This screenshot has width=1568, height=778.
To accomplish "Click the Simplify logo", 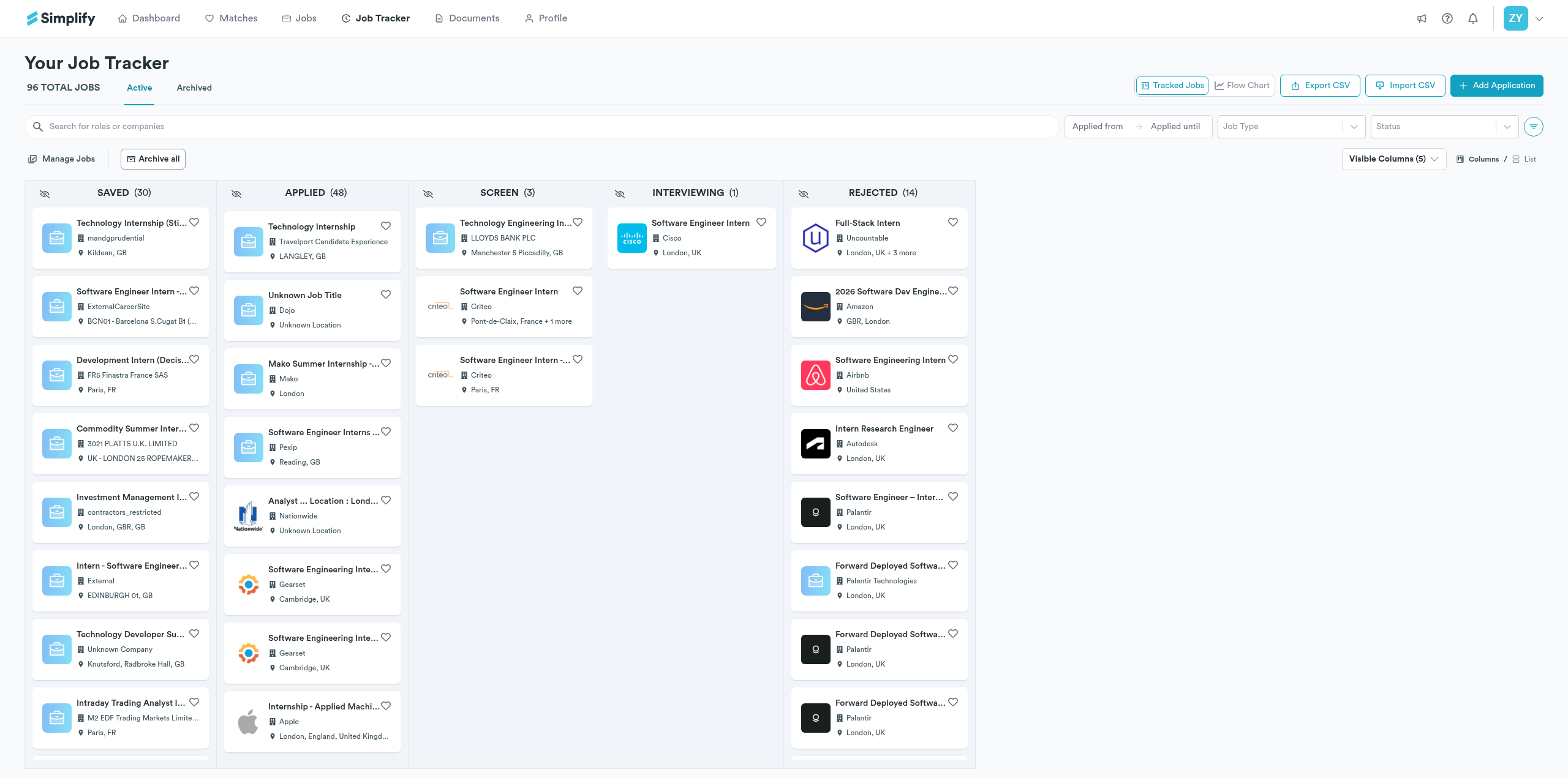I will coord(61,18).
